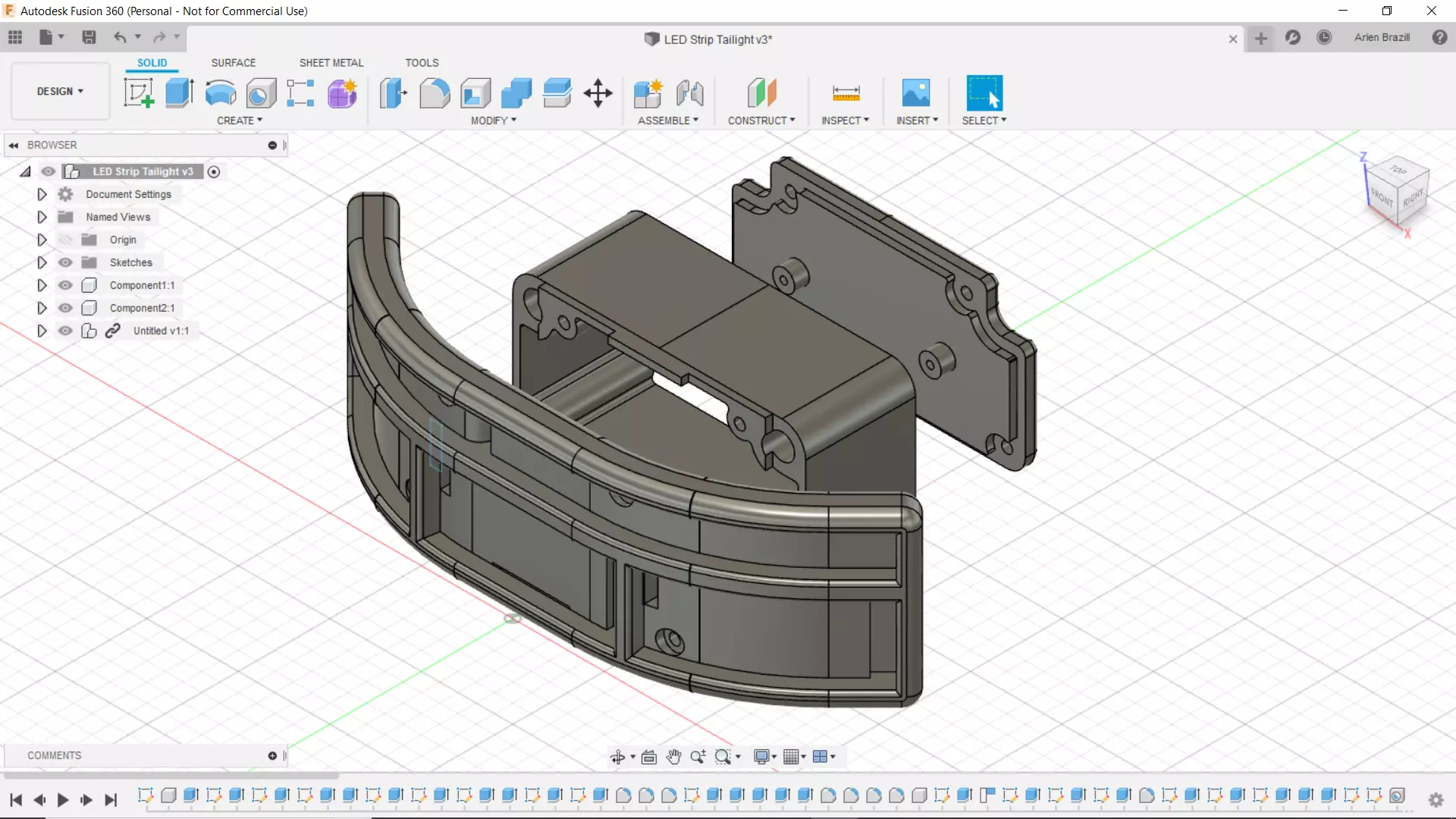Select the Press Pull tool
This screenshot has width=1456, height=819.
pos(394,93)
